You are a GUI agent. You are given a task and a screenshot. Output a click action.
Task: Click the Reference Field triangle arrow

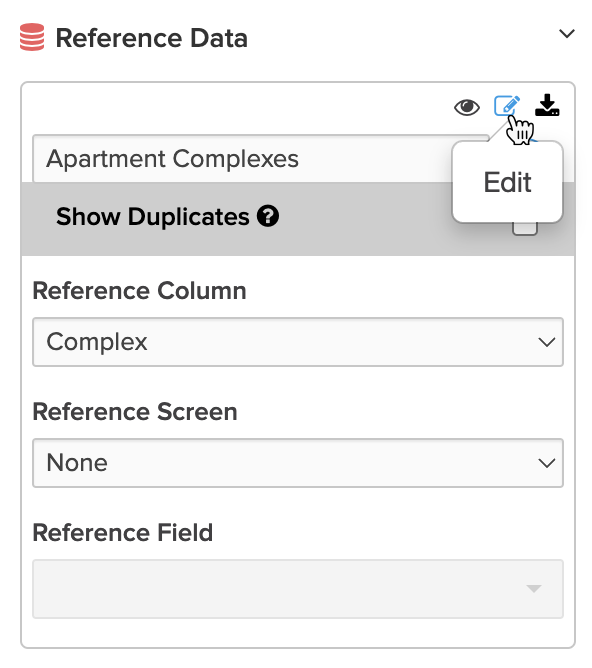pyautogui.click(x=534, y=589)
